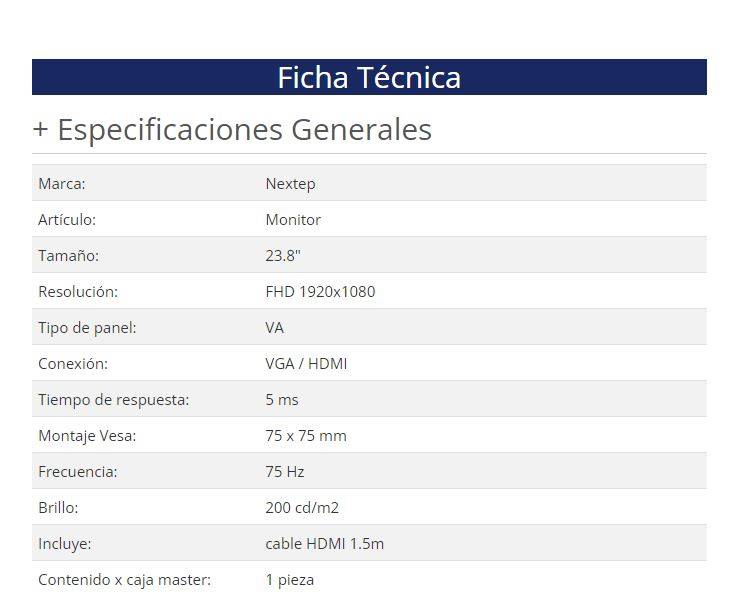Click the 75 x 75 mm value
This screenshot has width=732, height=599.
(306, 436)
